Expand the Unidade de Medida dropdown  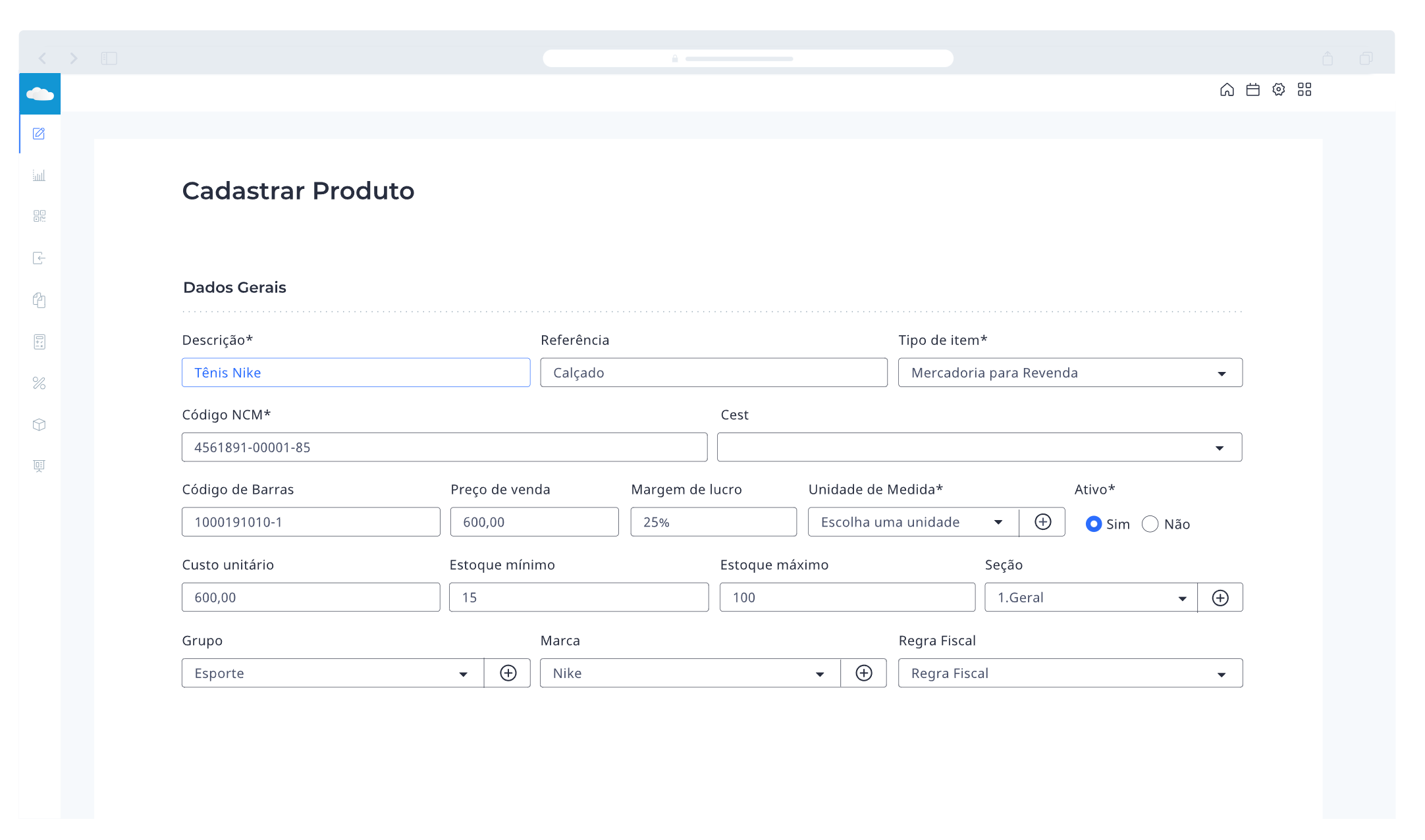coord(913,522)
